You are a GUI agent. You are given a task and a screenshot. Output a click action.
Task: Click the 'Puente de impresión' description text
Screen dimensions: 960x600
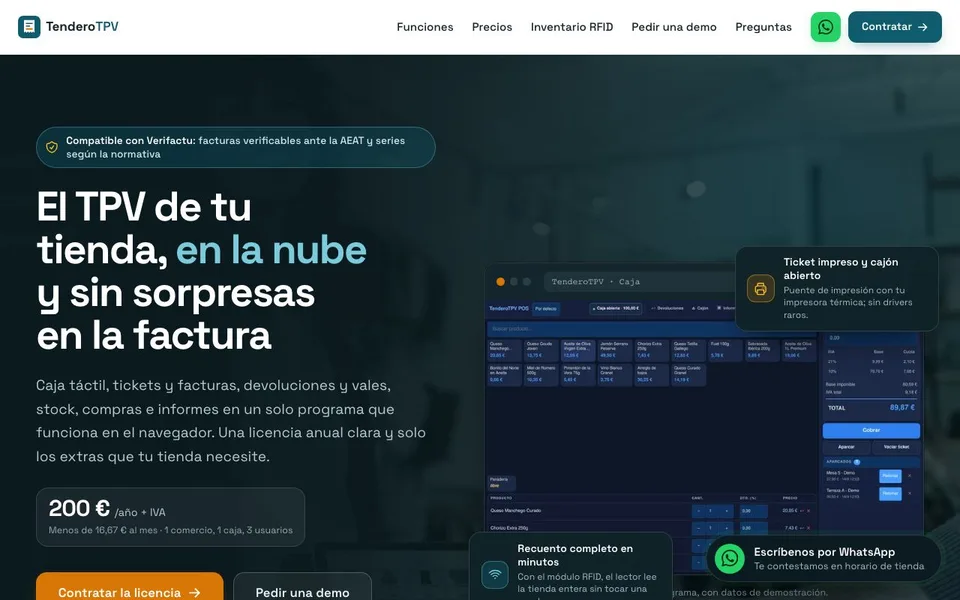tap(848, 302)
